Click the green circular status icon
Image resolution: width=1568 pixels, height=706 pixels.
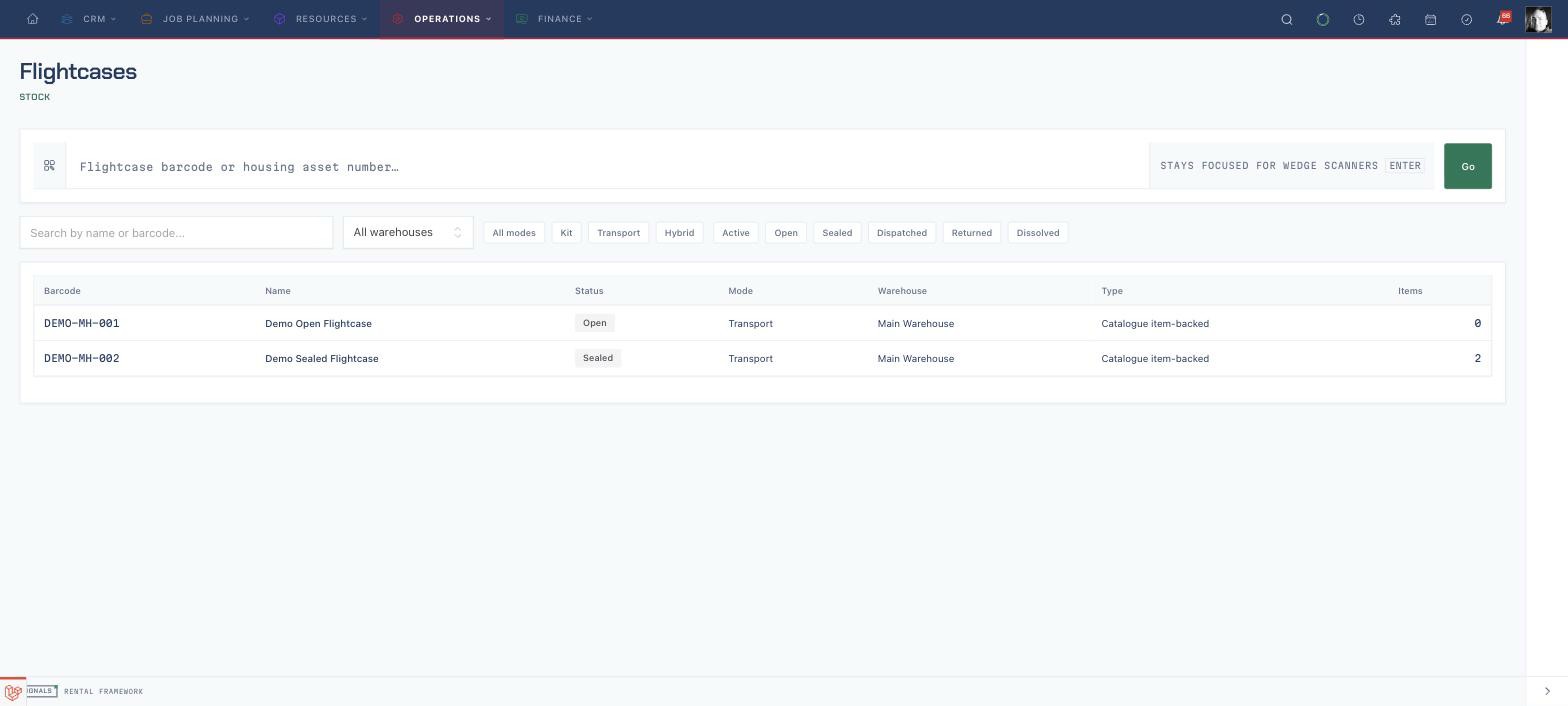click(1323, 19)
